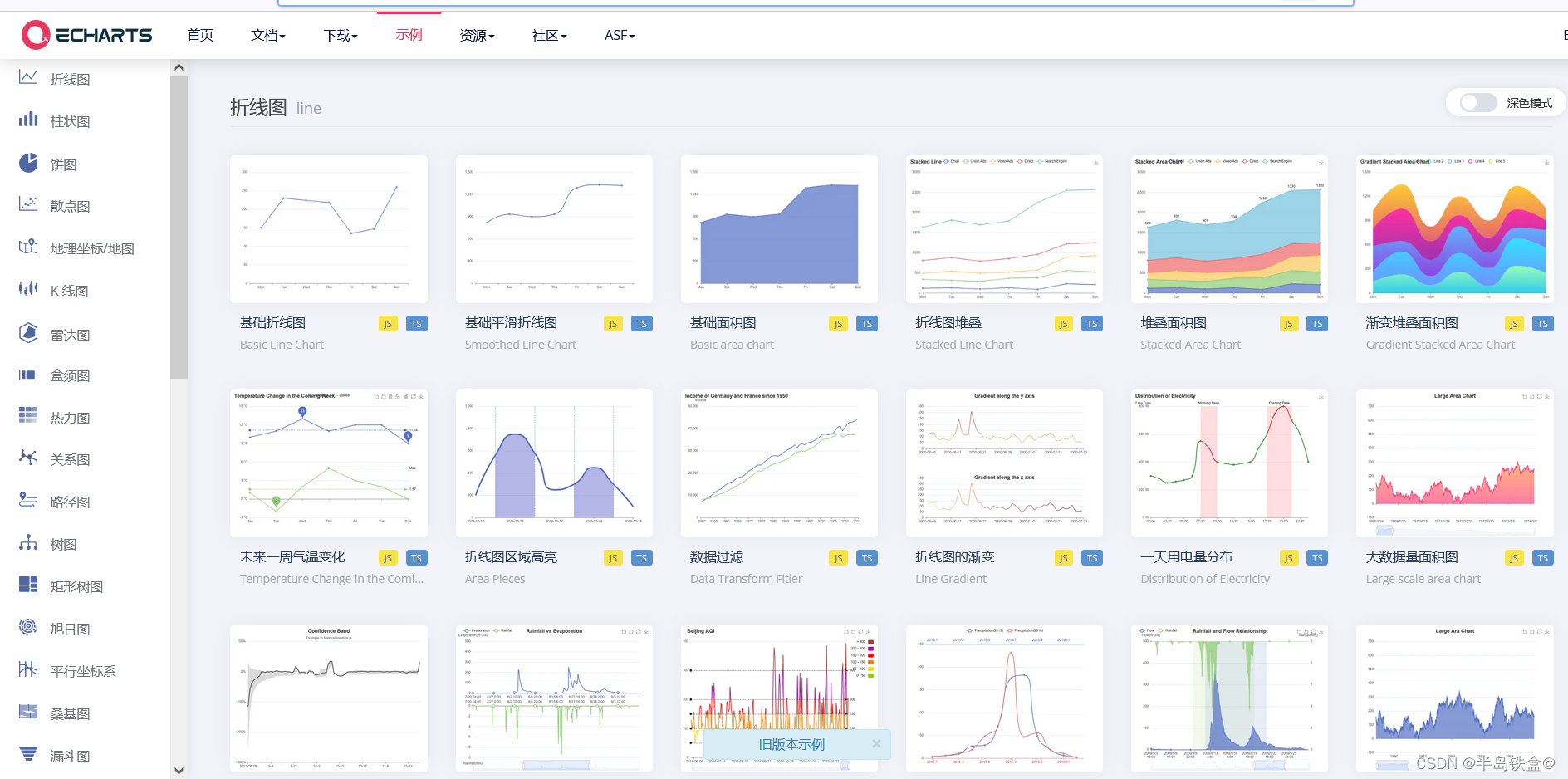This screenshot has width=1568, height=779.
Task: Click the ECharts logo
Action: (x=87, y=35)
